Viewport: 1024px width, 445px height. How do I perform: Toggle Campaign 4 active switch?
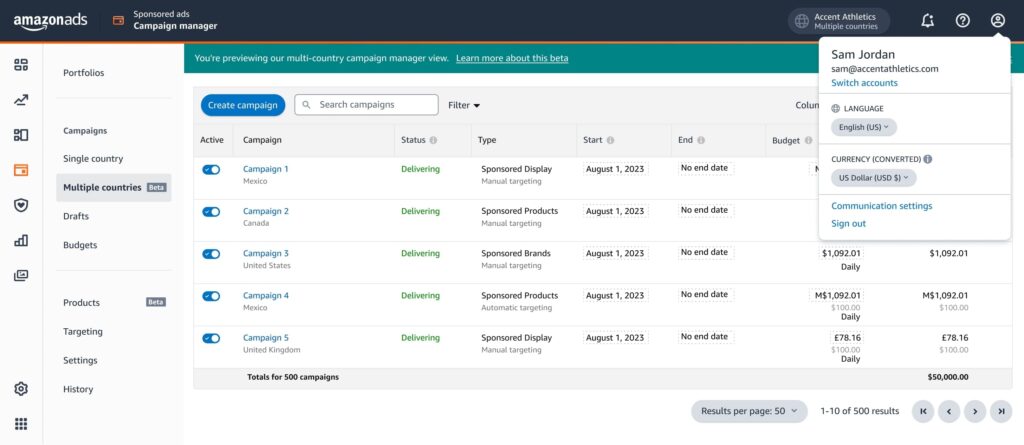coord(211,296)
